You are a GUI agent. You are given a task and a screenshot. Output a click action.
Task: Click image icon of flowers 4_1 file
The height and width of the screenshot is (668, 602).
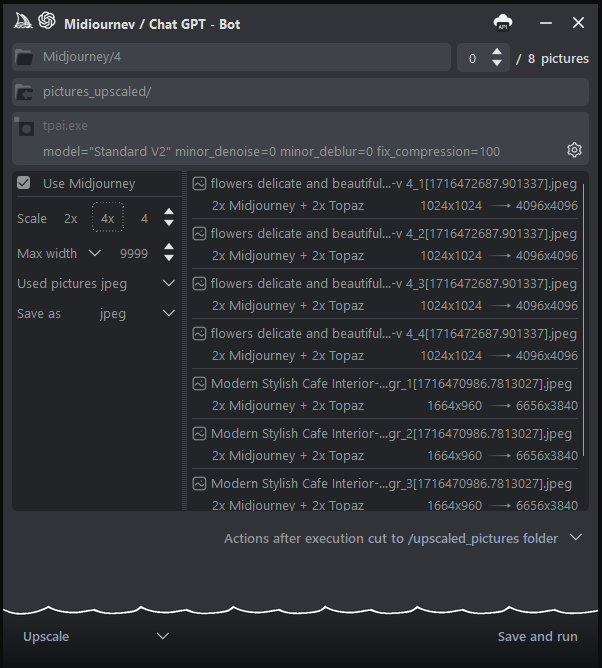click(200, 184)
